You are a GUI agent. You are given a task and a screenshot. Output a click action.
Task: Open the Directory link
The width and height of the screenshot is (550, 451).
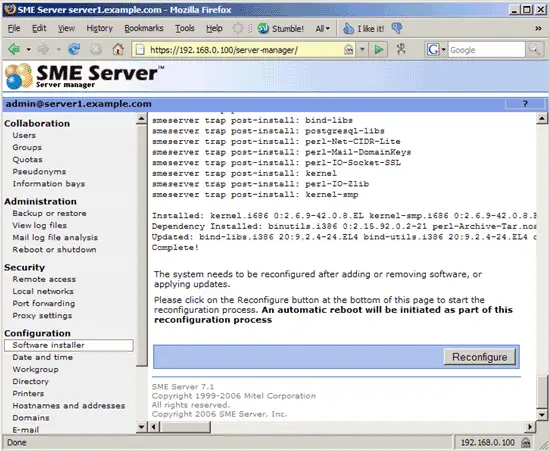point(31,381)
